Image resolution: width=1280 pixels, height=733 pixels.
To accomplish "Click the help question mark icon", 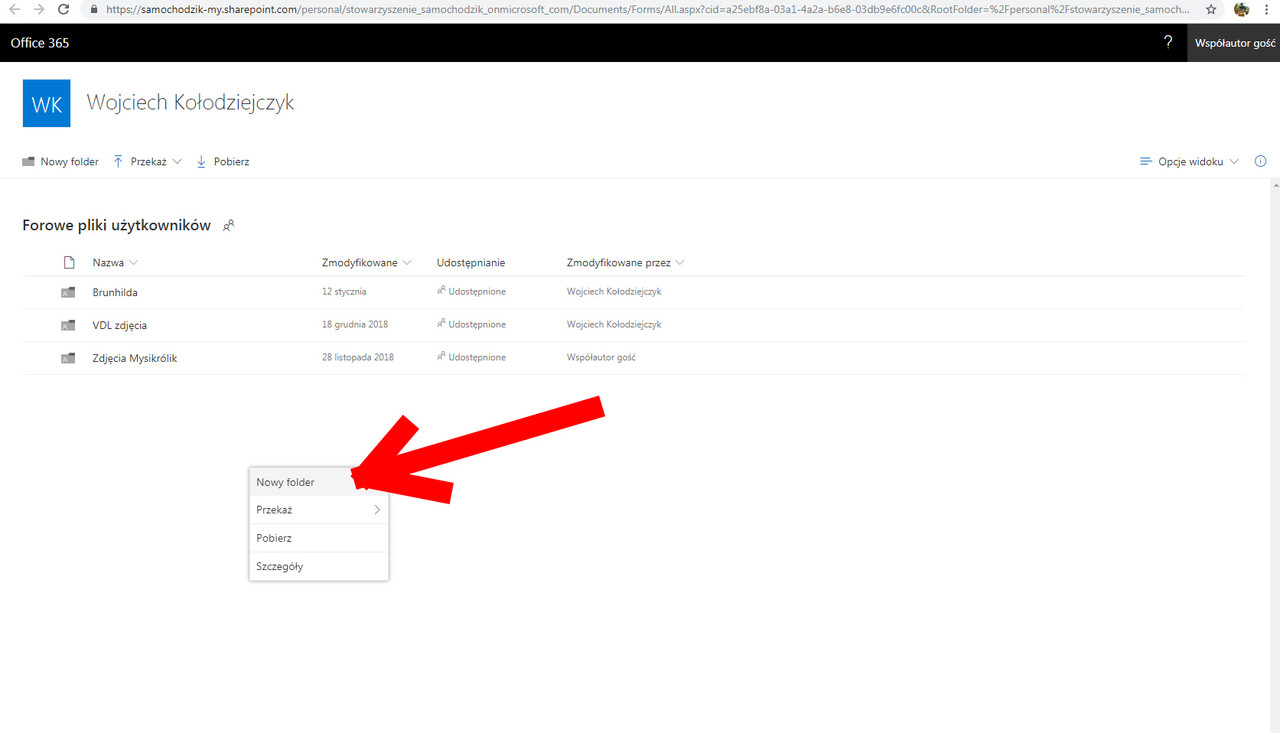I will pyautogui.click(x=1167, y=43).
